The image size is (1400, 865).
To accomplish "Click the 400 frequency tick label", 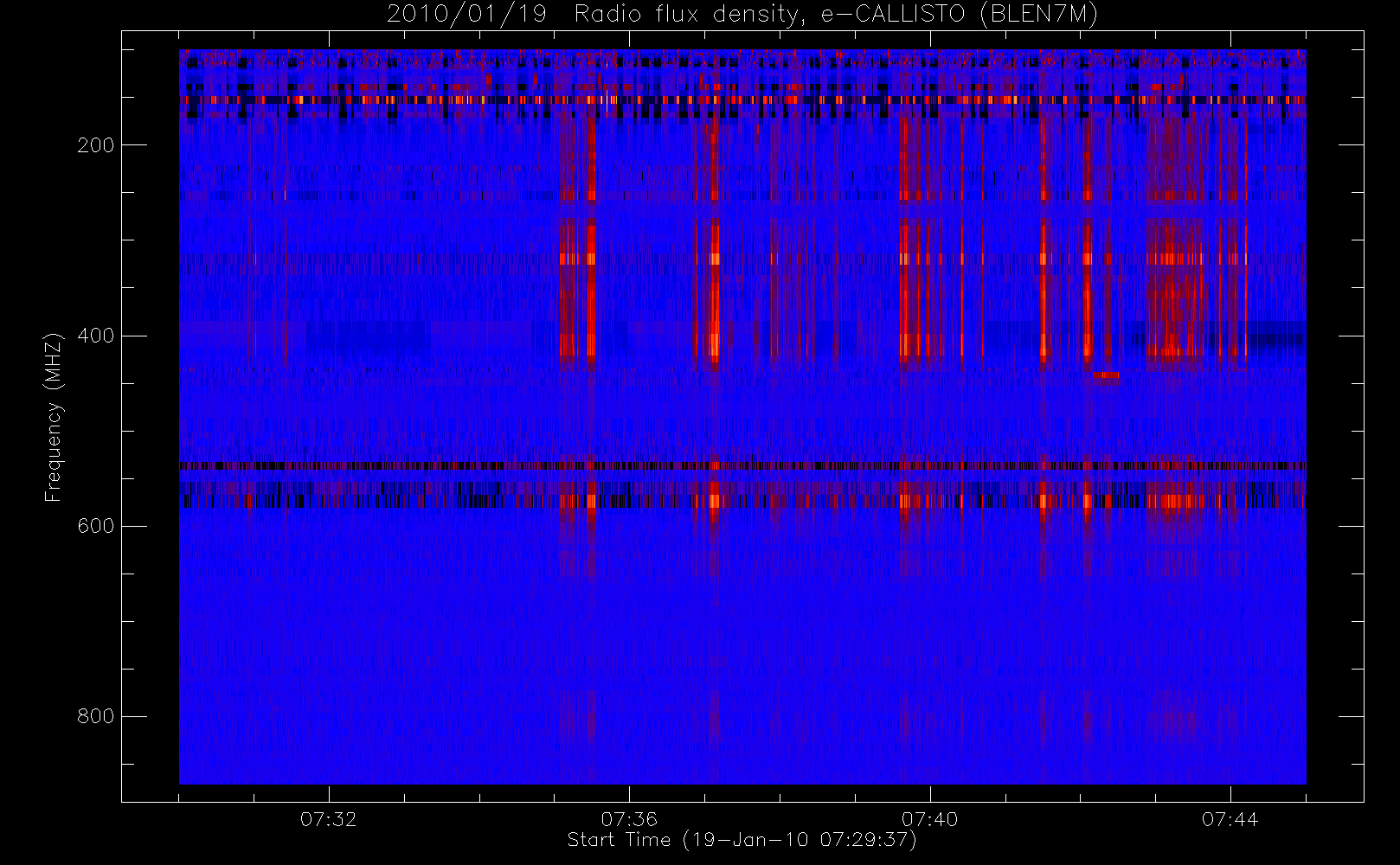I will point(96,336).
